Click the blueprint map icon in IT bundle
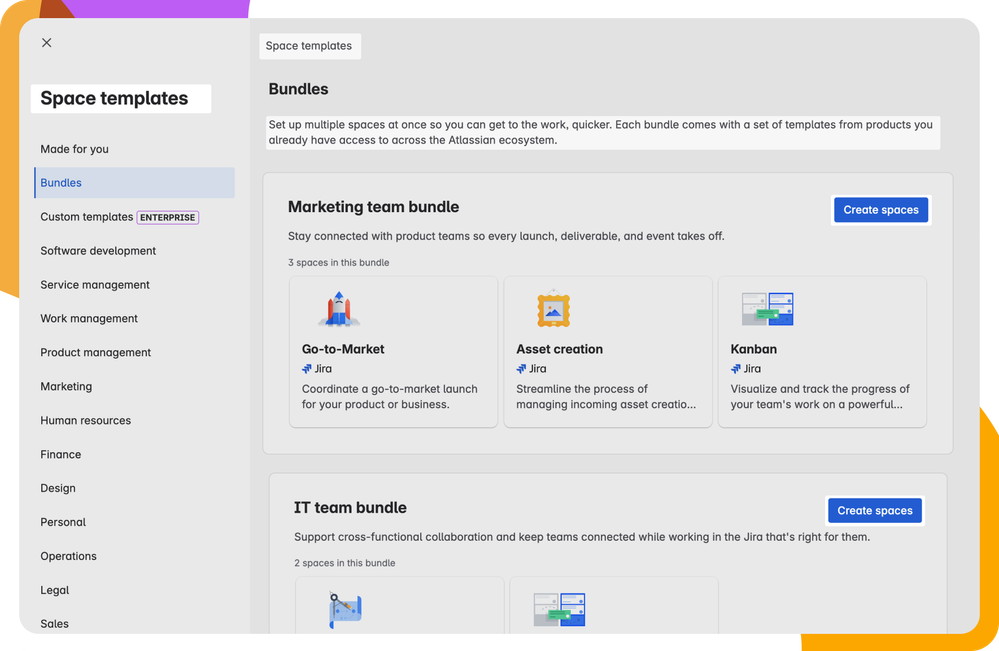999x651 pixels. click(345, 610)
